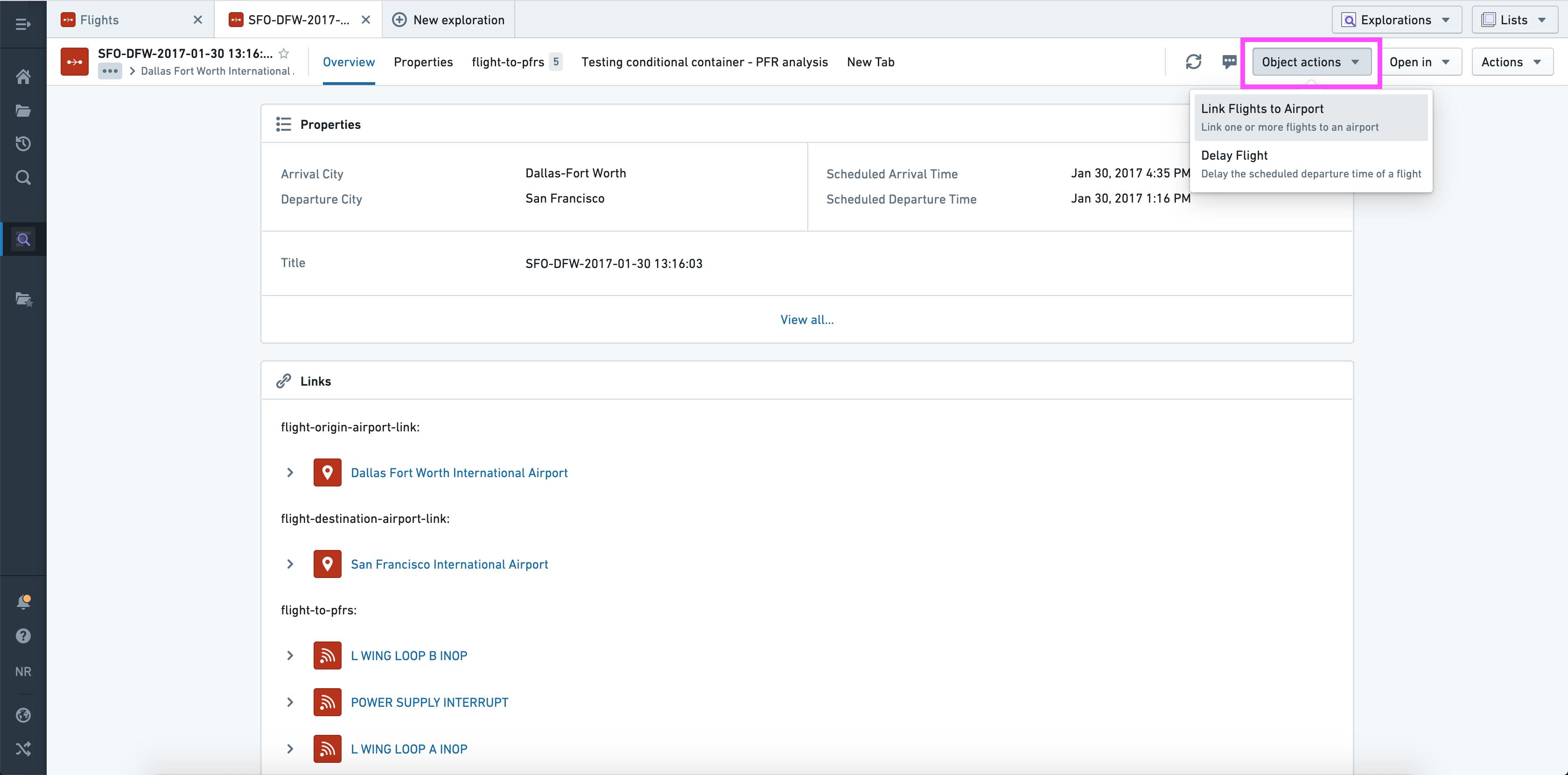This screenshot has width=1568, height=775.
Task: Click the search magnifier icon in sidebar
Action: click(23, 178)
